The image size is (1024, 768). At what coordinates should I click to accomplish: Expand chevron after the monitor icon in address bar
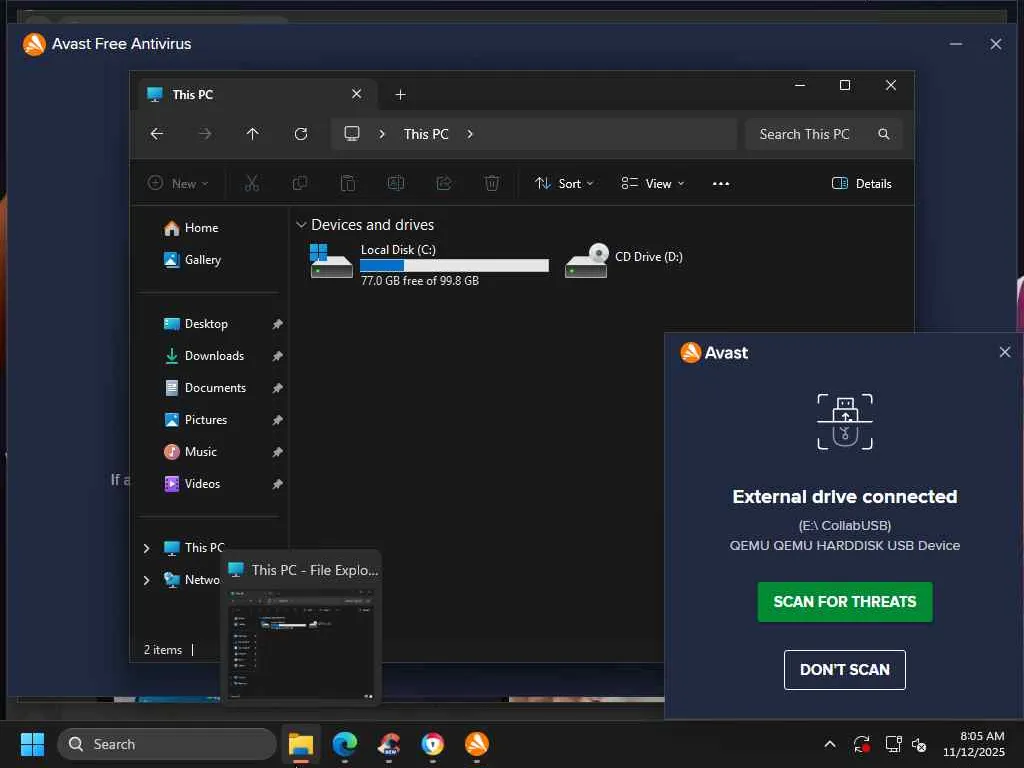[382, 134]
